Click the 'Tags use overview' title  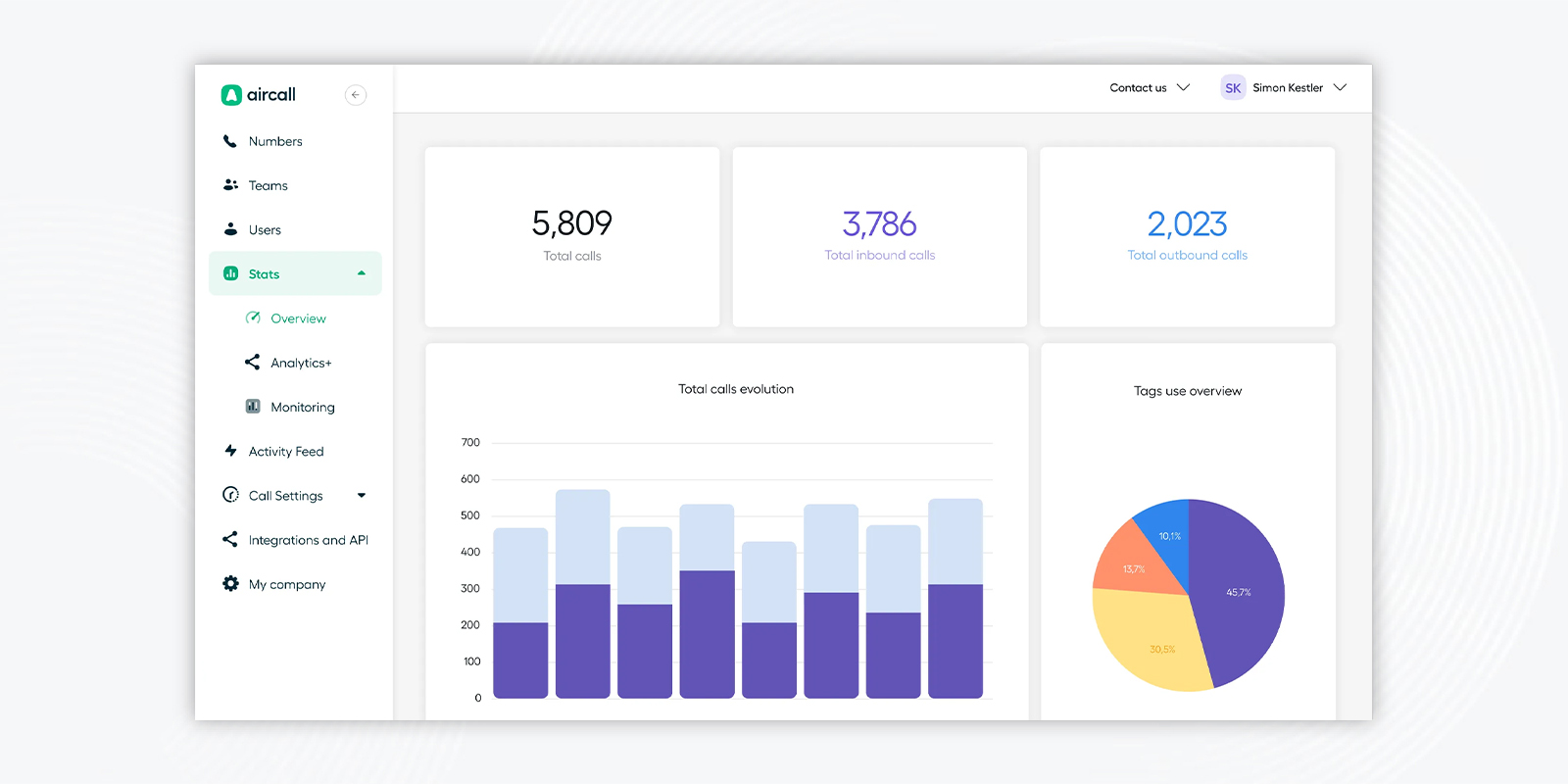coord(1188,391)
